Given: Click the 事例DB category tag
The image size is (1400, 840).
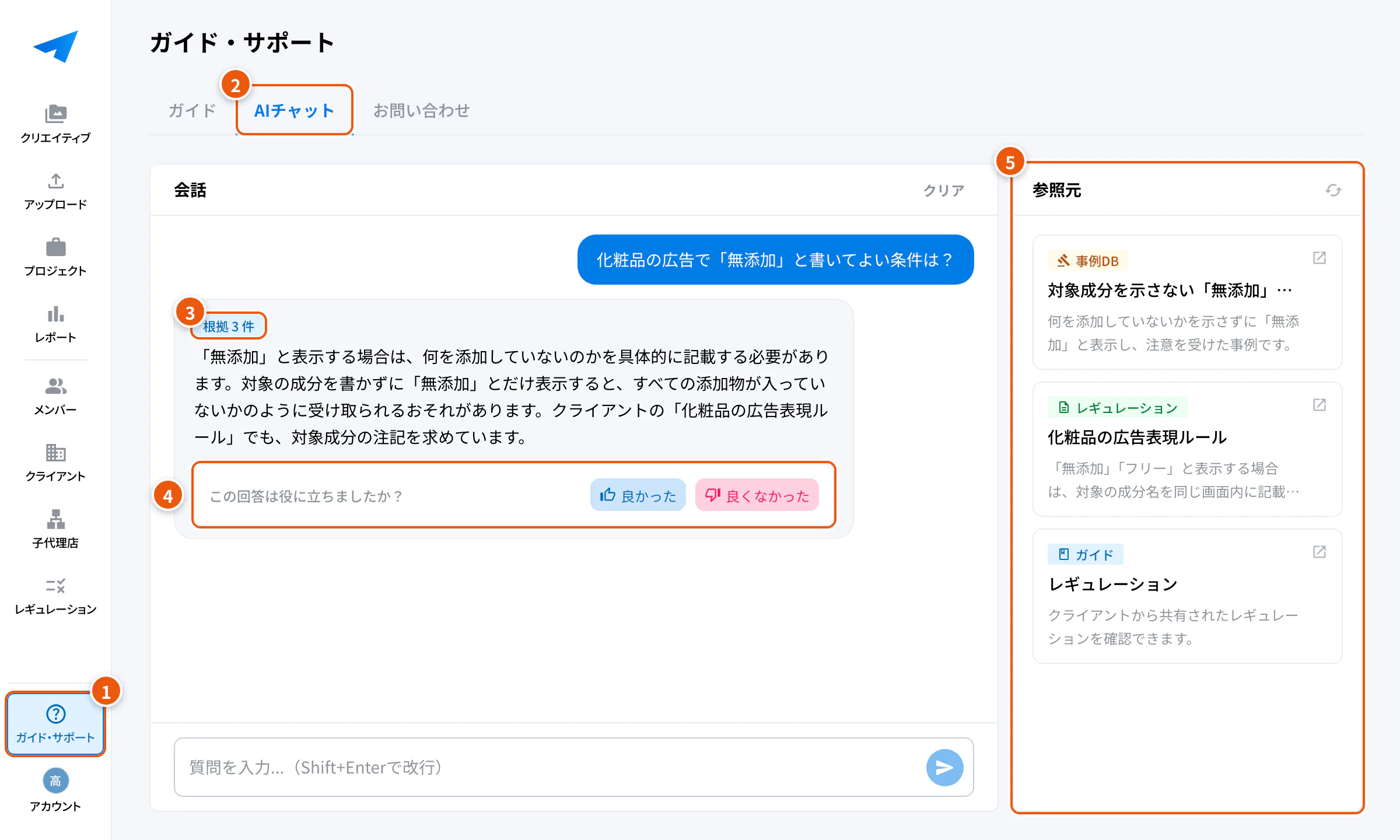Looking at the screenshot, I should point(1088,261).
